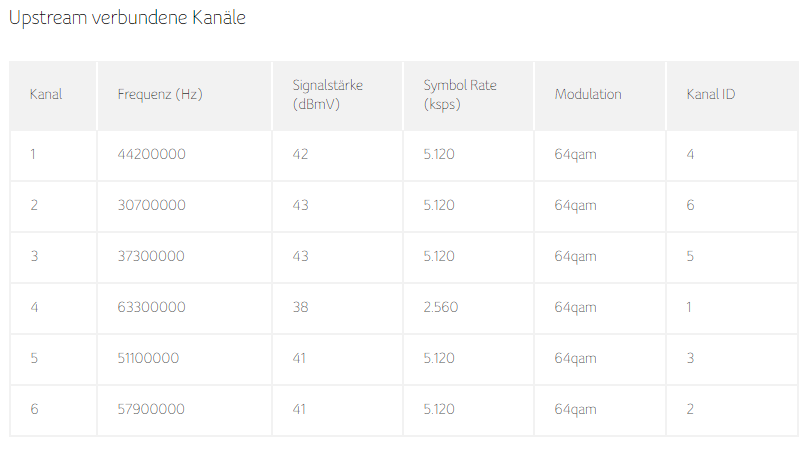The width and height of the screenshot is (809, 451).
Task: Click the 57900000 frequency value
Action: point(151,410)
